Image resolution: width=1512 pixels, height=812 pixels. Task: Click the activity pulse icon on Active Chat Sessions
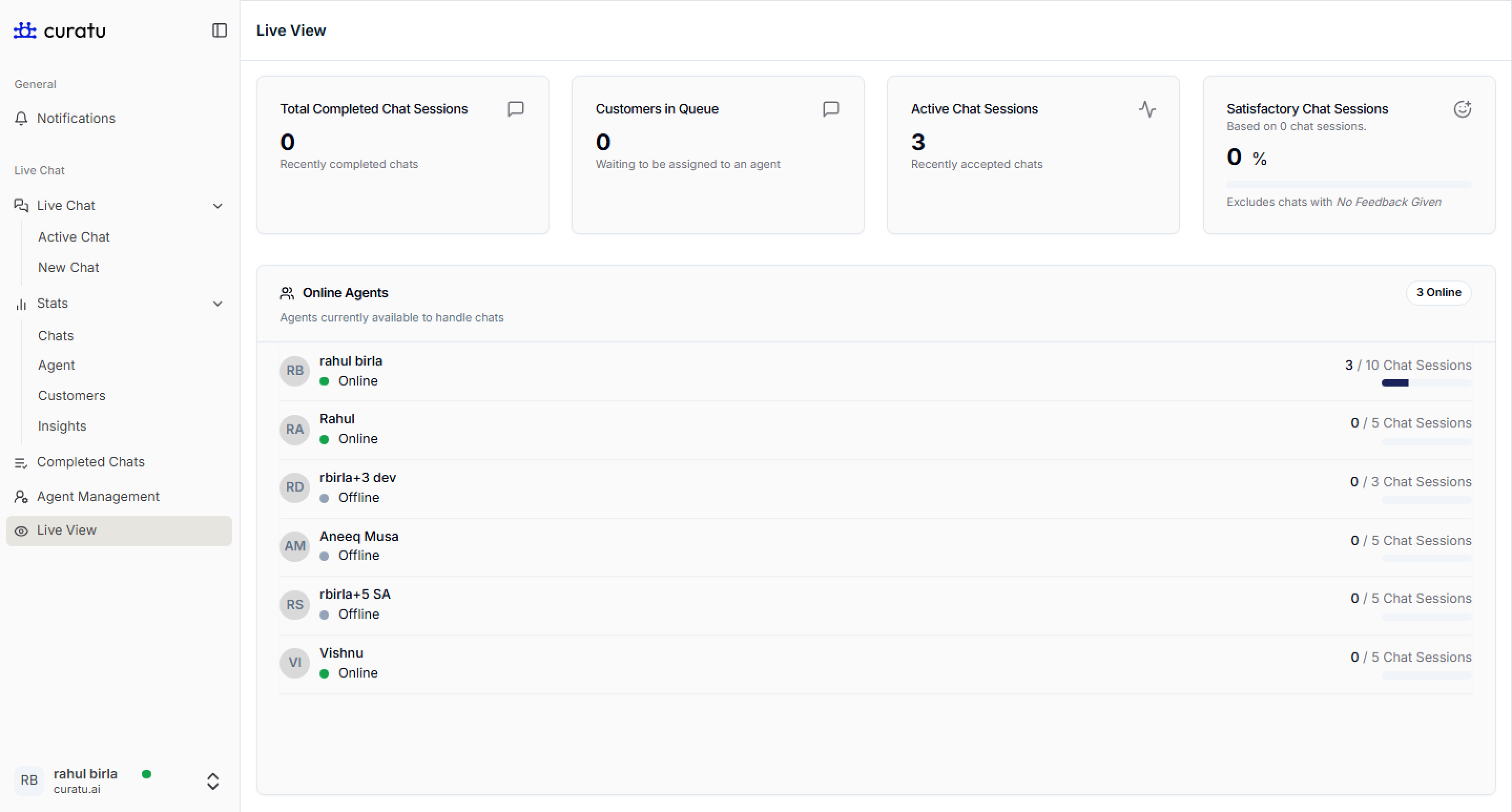point(1147,109)
